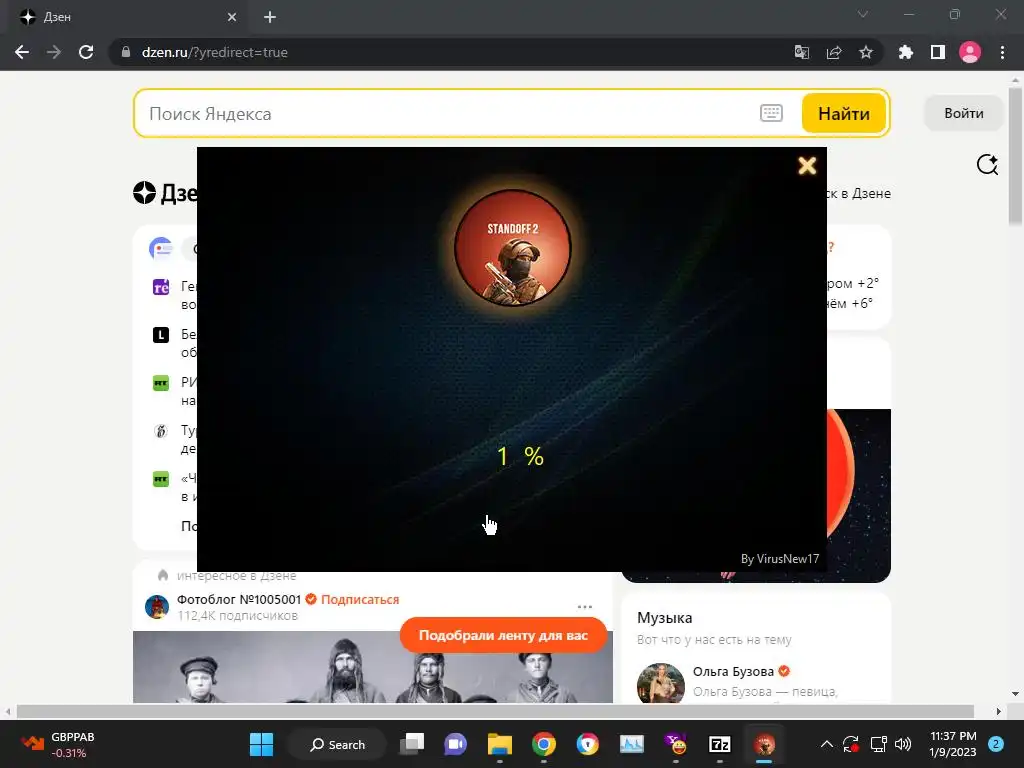1024x768 pixels.
Task: Close the Дзен tab
Action: [232, 17]
